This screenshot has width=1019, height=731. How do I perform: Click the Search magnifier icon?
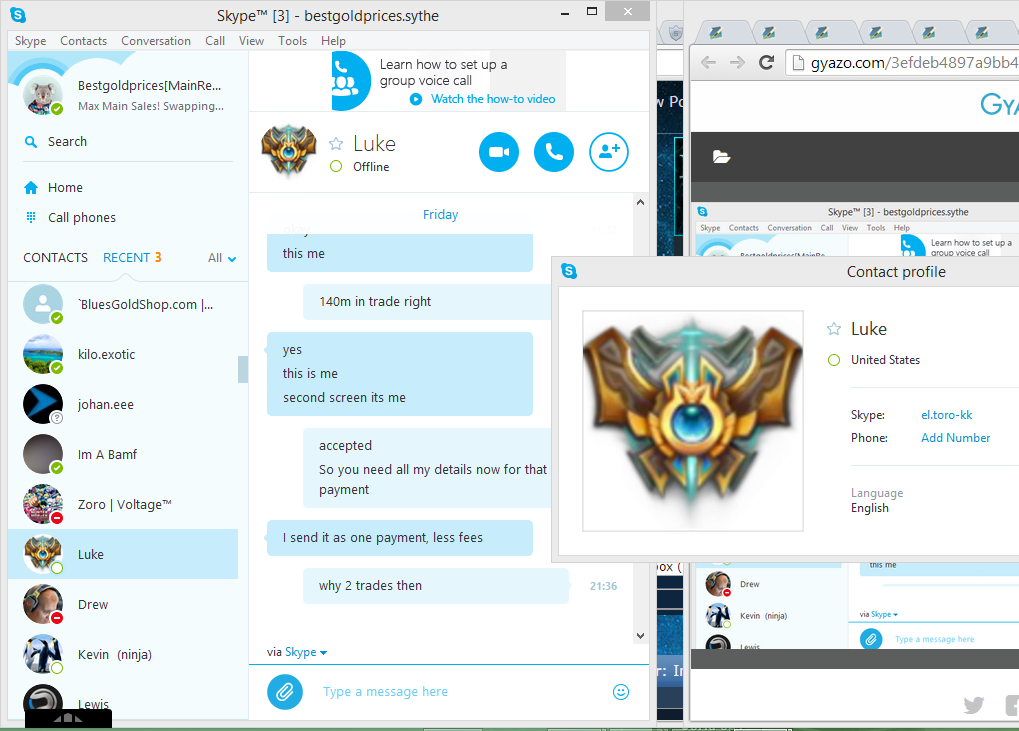(x=31, y=142)
